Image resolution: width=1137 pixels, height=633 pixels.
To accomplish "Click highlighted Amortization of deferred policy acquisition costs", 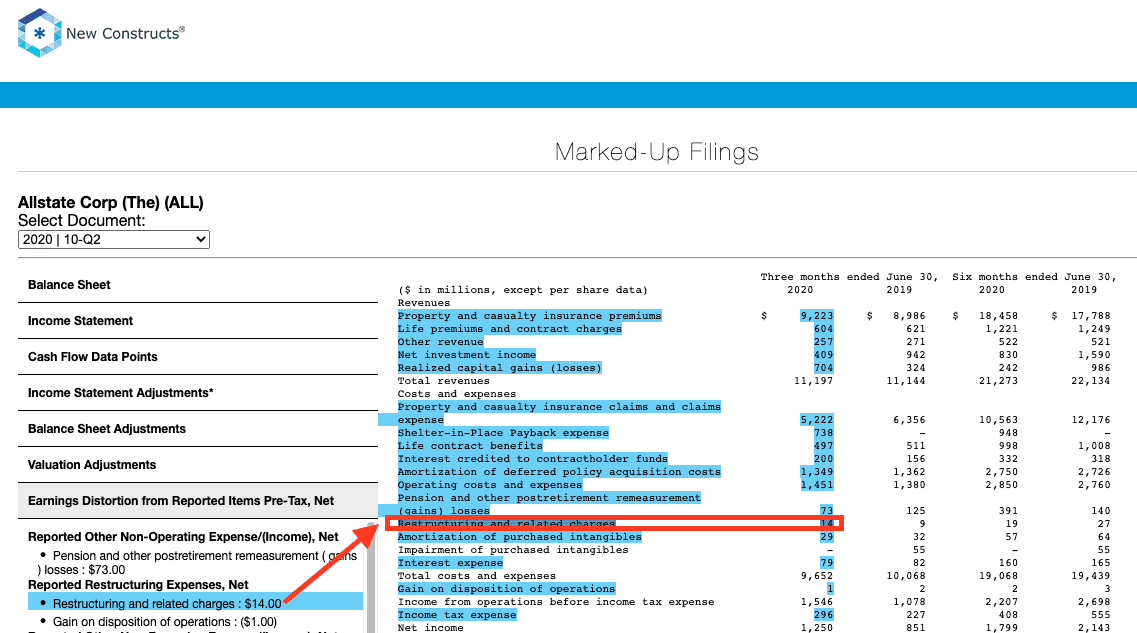I will 559,472.
